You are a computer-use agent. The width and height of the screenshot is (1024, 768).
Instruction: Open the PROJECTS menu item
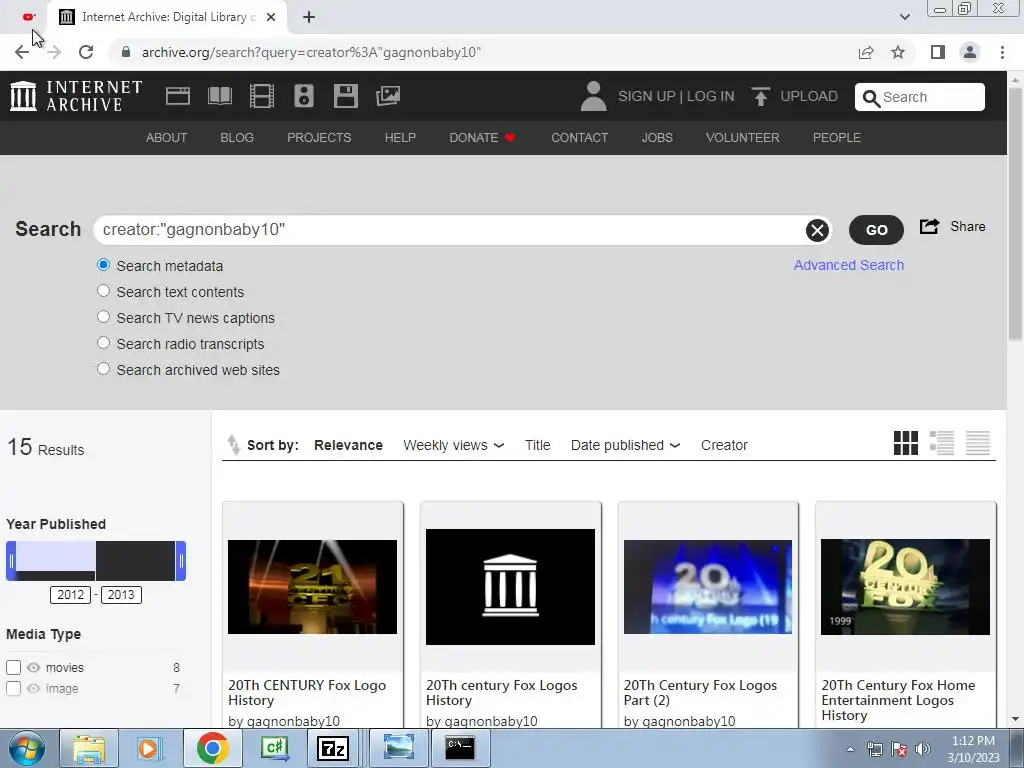[319, 138]
